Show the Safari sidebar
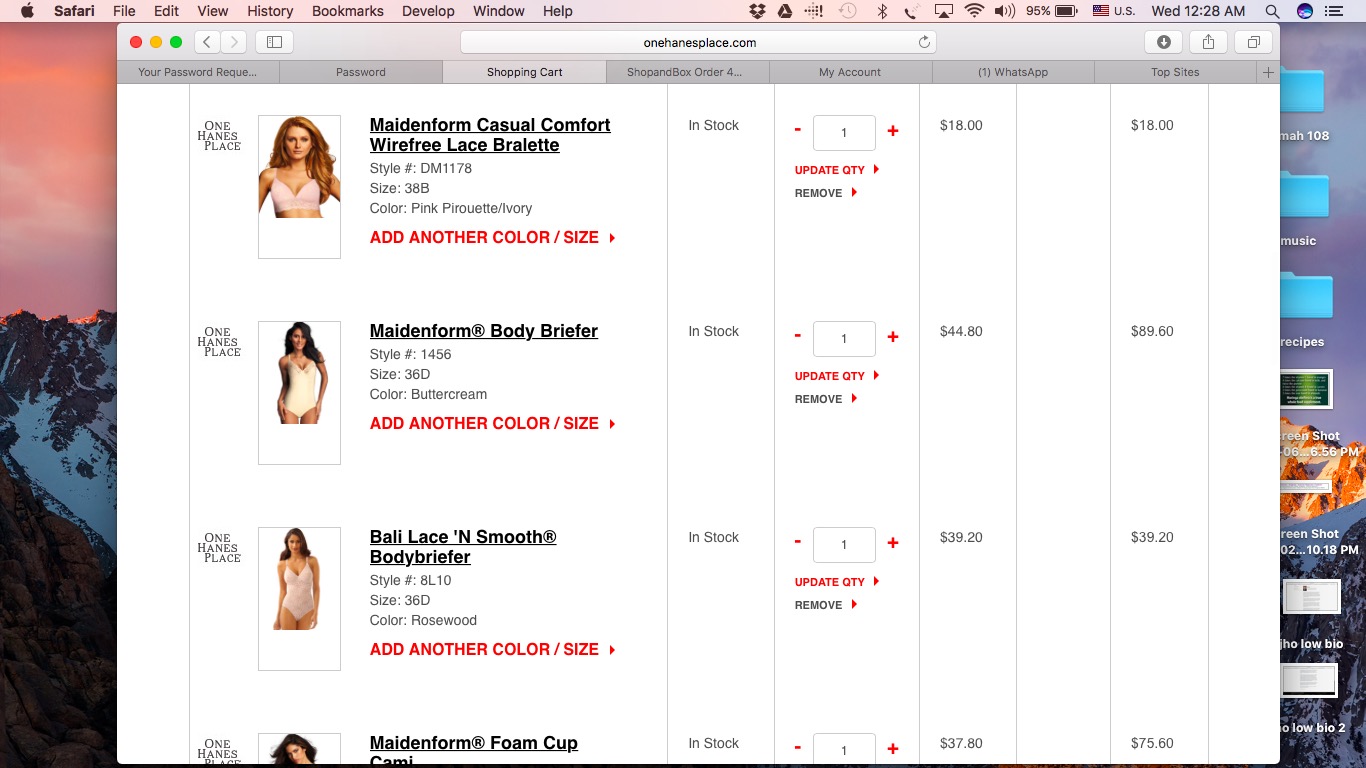 [274, 42]
